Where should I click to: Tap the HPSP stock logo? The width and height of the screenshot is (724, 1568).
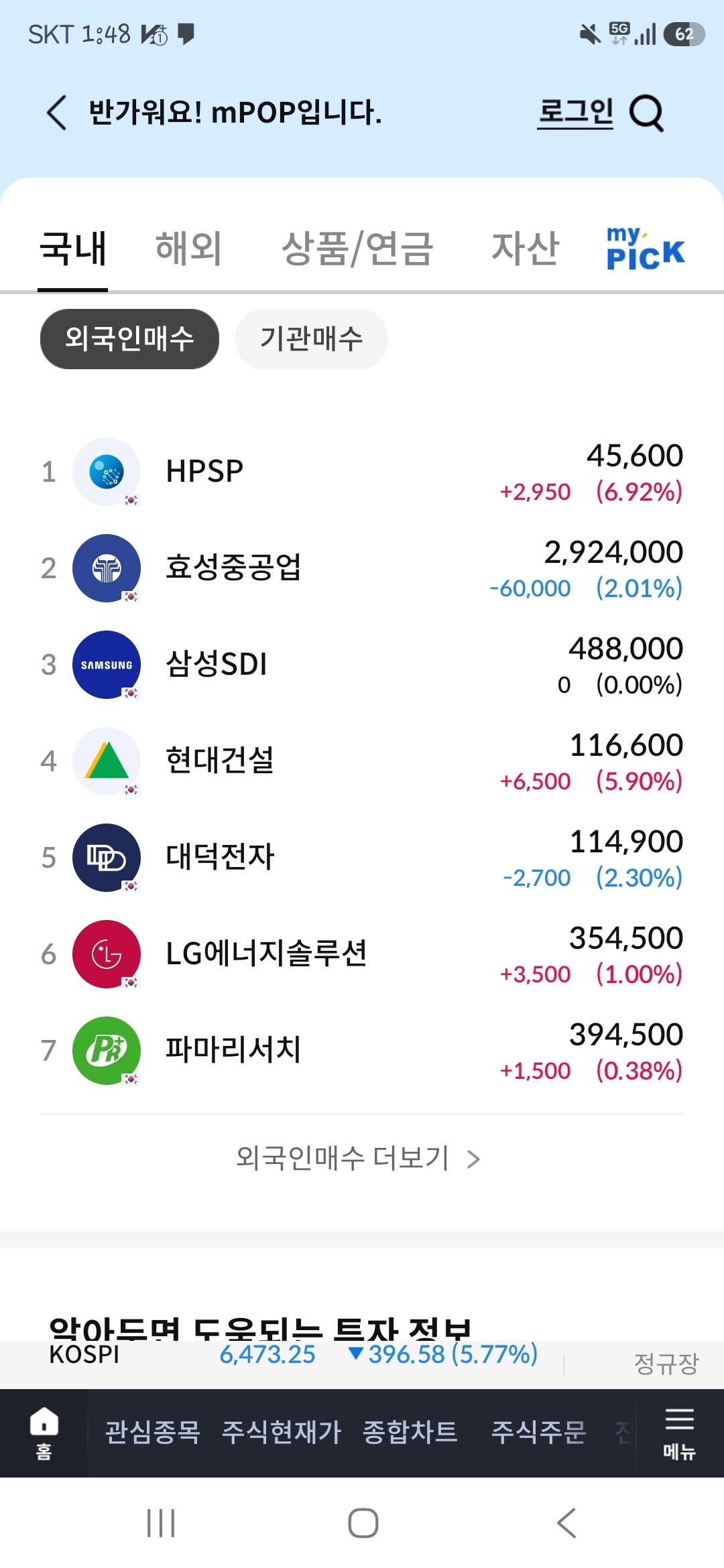point(107,472)
